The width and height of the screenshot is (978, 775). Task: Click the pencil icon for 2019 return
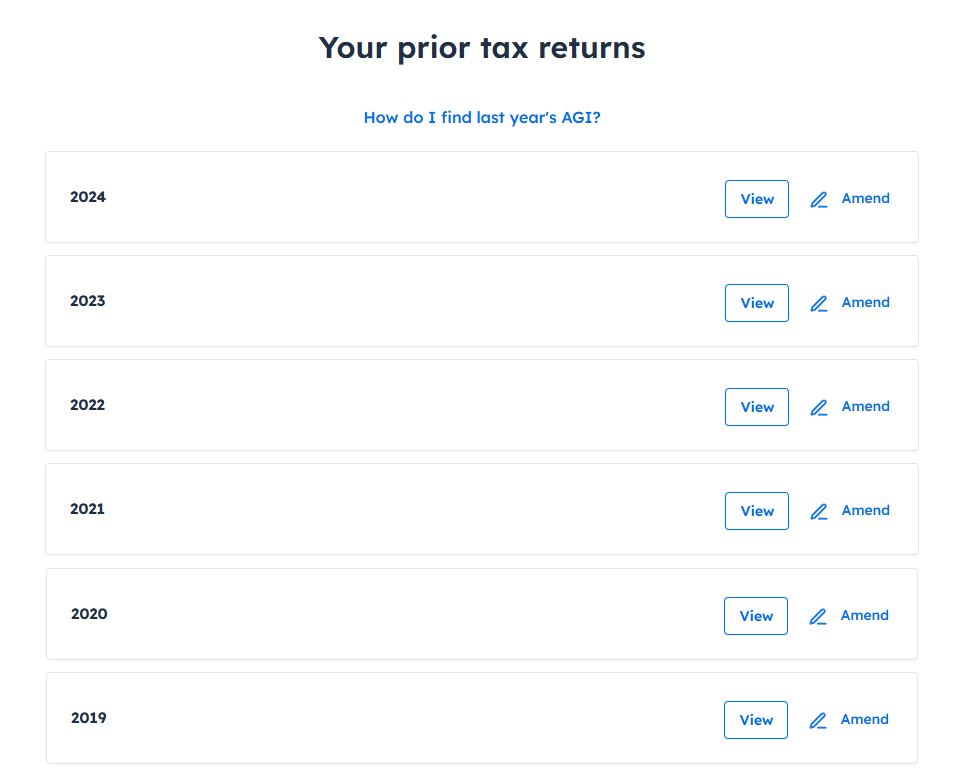tap(818, 721)
